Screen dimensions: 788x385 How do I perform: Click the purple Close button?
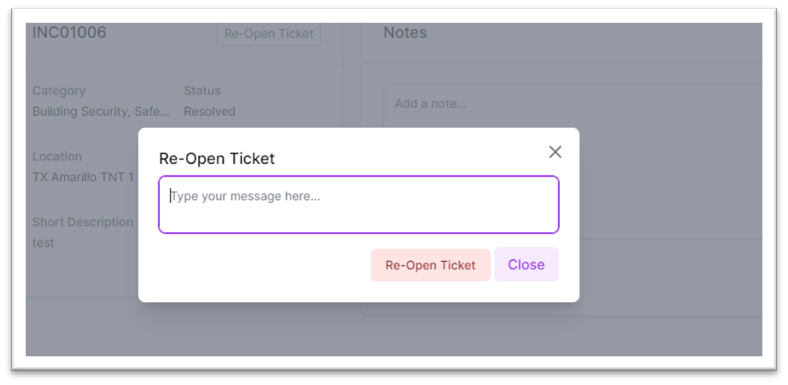click(526, 264)
